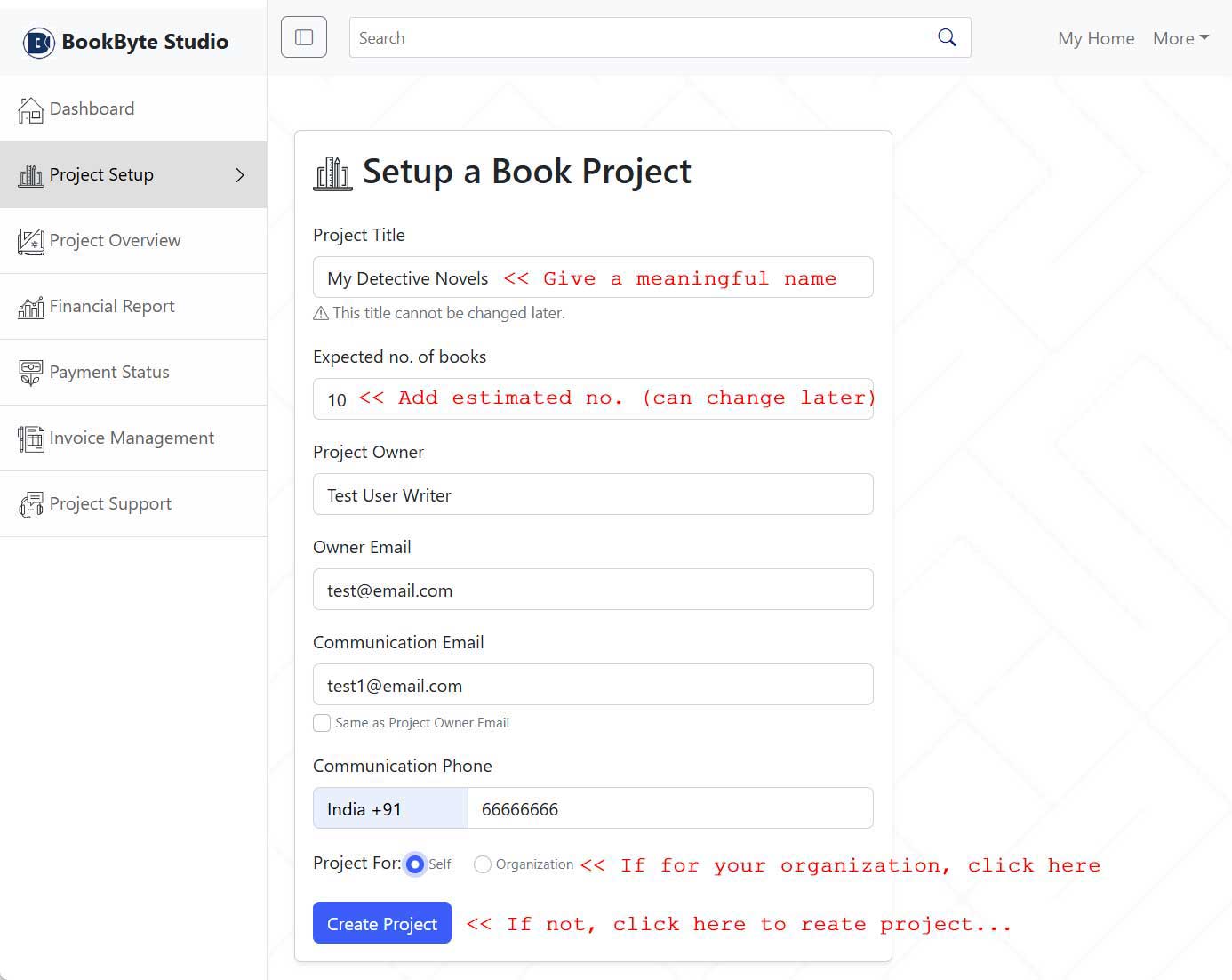Choose the Organization radio button
This screenshot has height=980, width=1232.
[483, 864]
